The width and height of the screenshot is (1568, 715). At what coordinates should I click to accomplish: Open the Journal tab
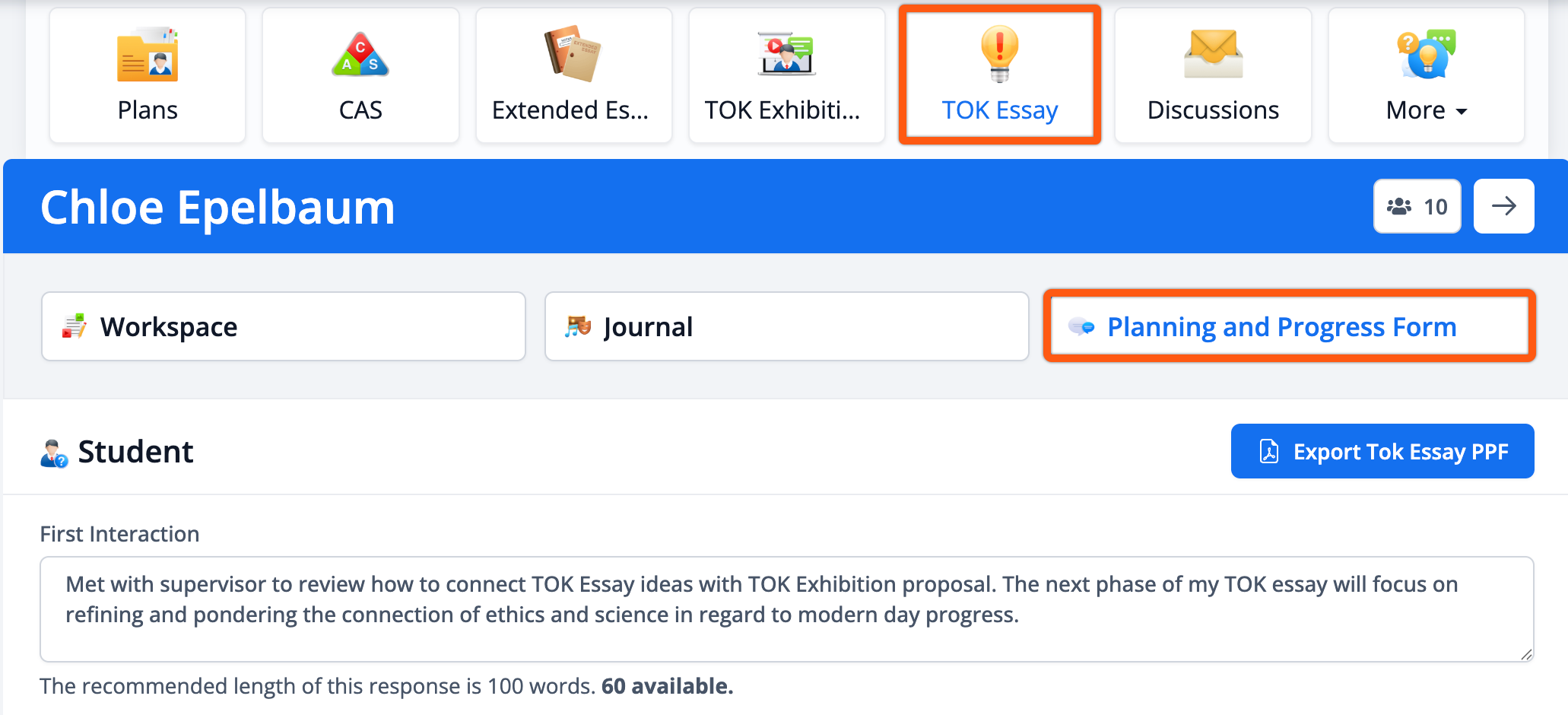point(786,327)
